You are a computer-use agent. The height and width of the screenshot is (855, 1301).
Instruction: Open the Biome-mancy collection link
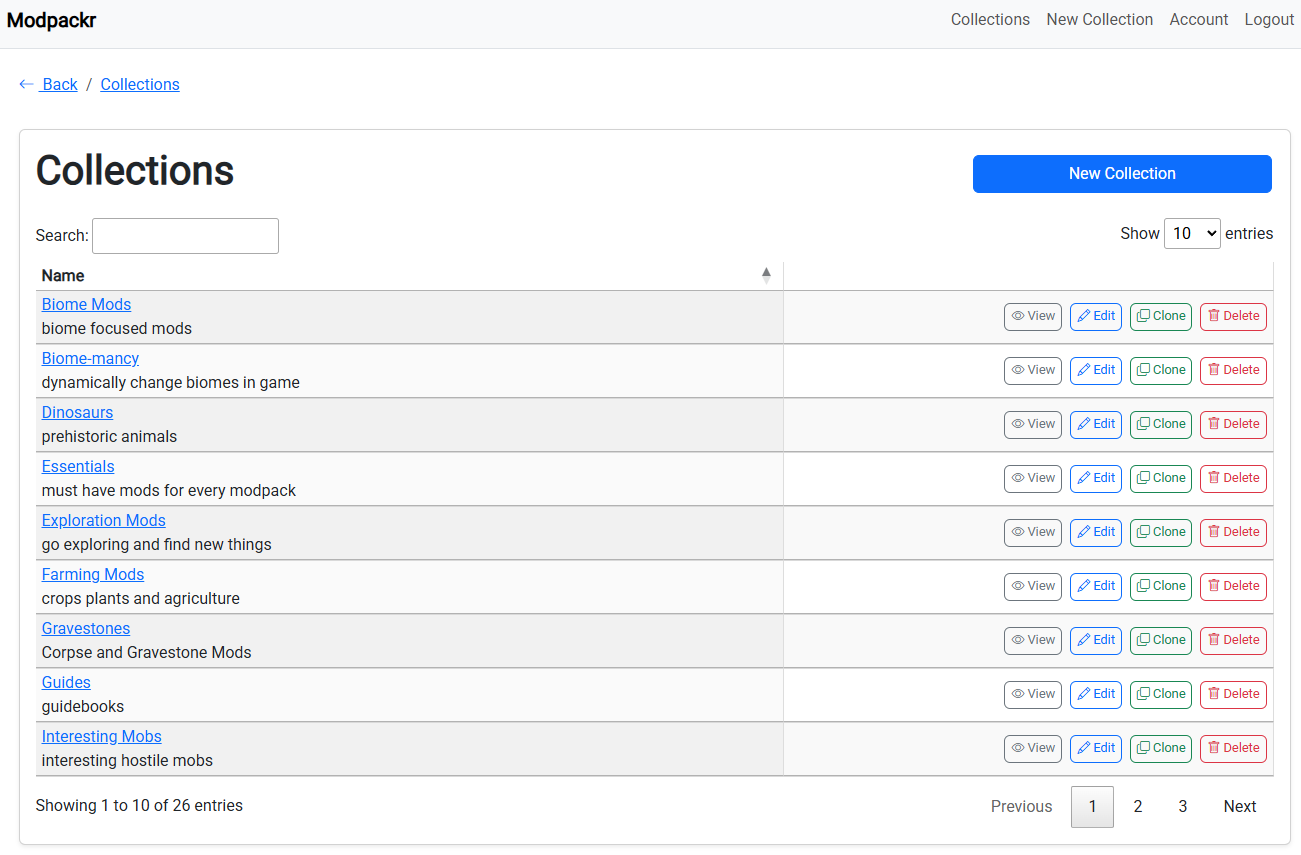point(90,358)
